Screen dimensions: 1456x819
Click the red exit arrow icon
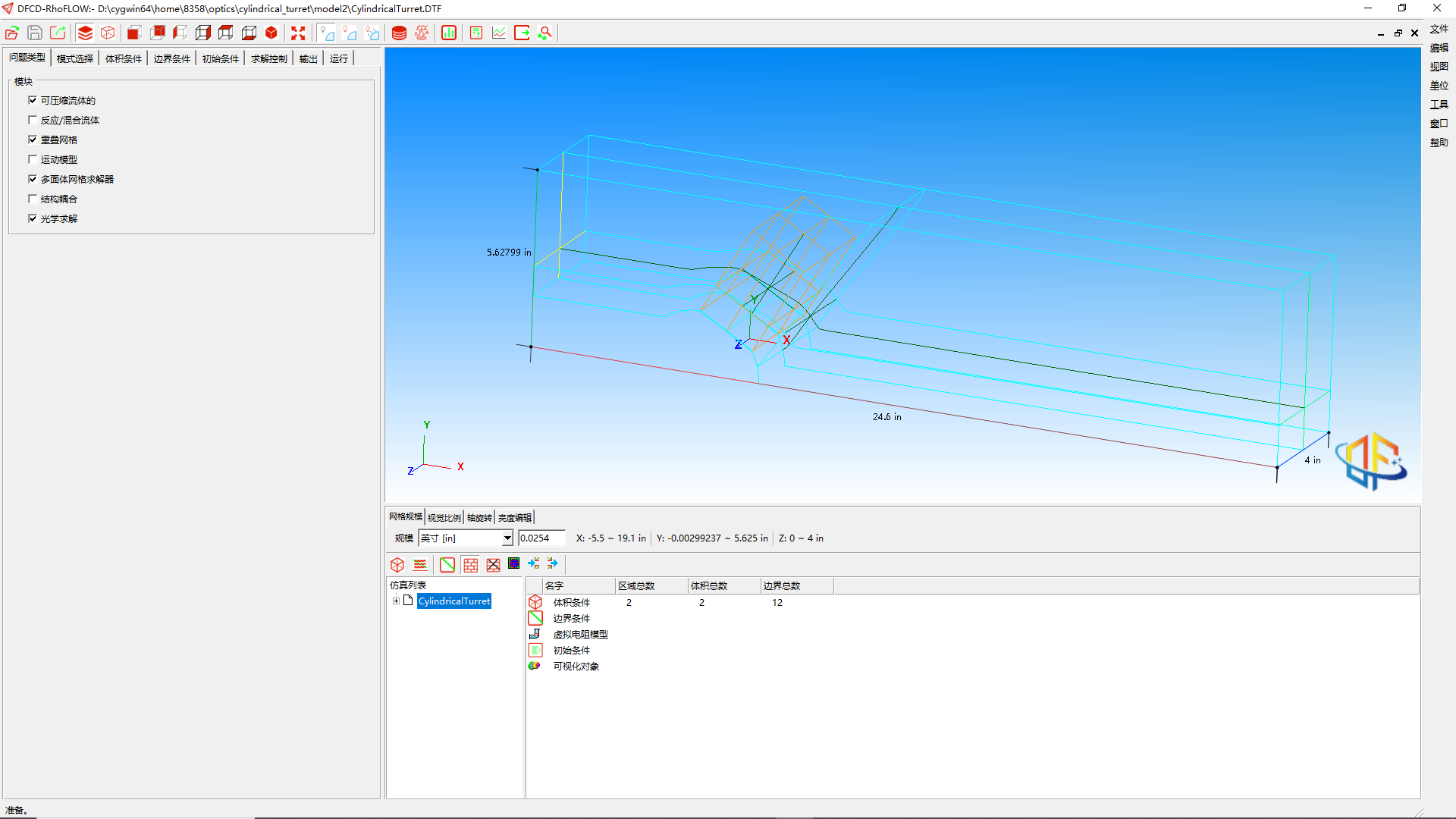point(522,33)
